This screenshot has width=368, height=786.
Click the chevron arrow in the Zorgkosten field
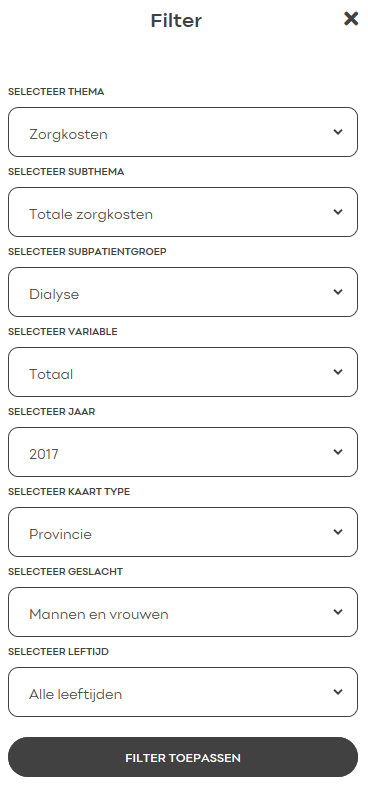click(x=338, y=132)
